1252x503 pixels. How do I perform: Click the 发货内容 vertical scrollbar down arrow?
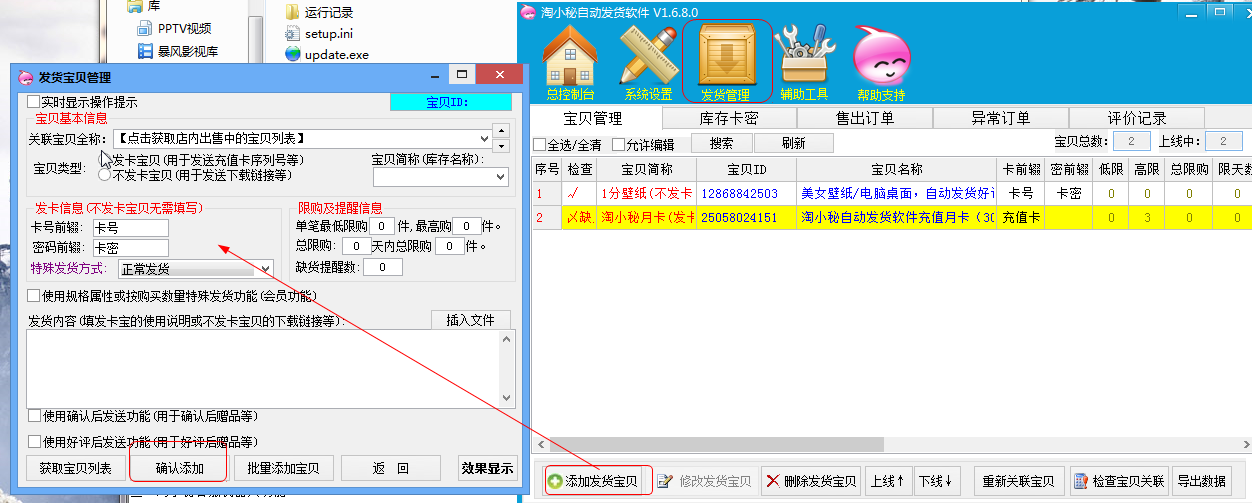click(507, 399)
